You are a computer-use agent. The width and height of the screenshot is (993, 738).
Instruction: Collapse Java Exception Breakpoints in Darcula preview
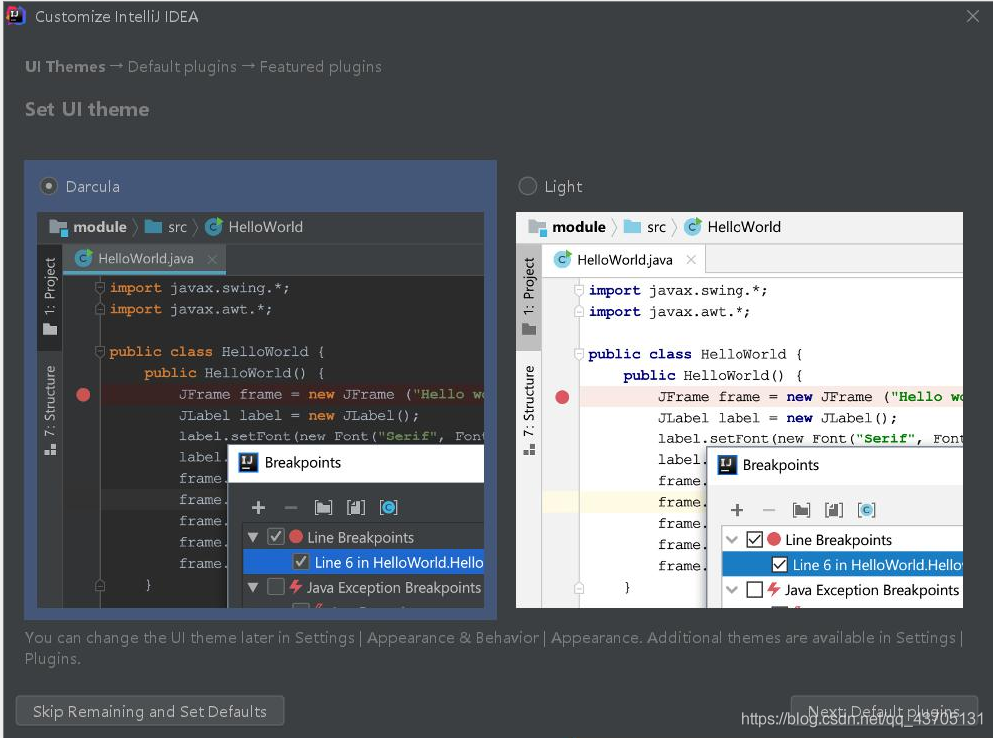pos(253,587)
